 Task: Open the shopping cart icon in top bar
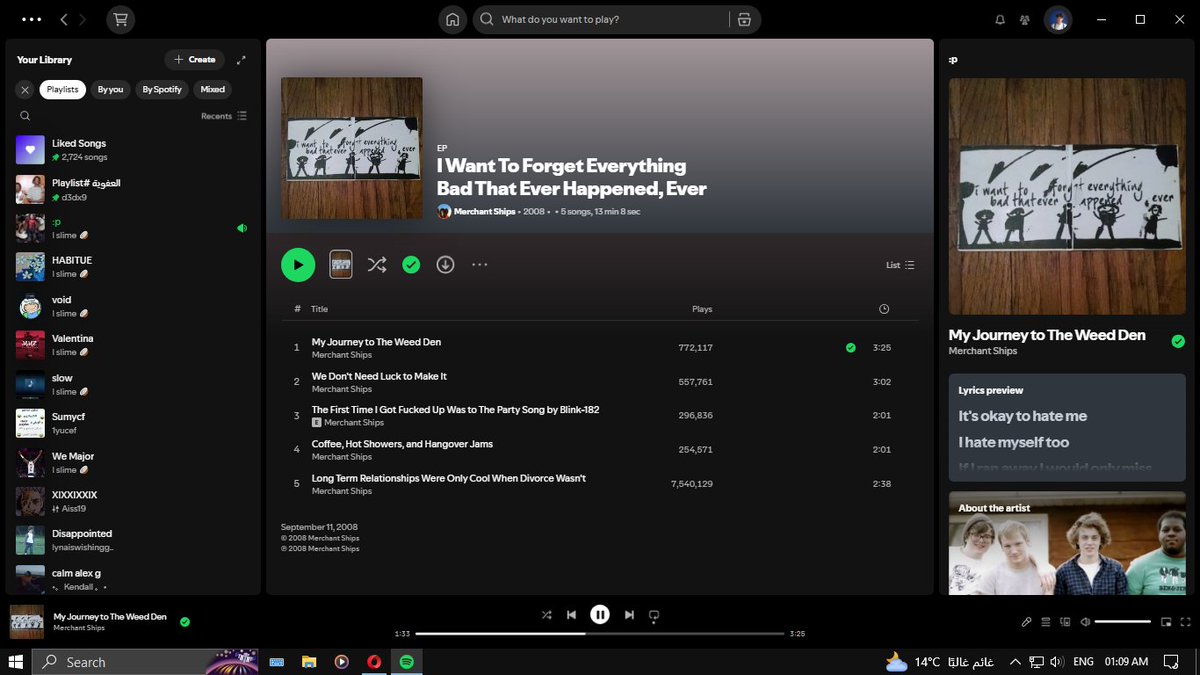click(121, 19)
